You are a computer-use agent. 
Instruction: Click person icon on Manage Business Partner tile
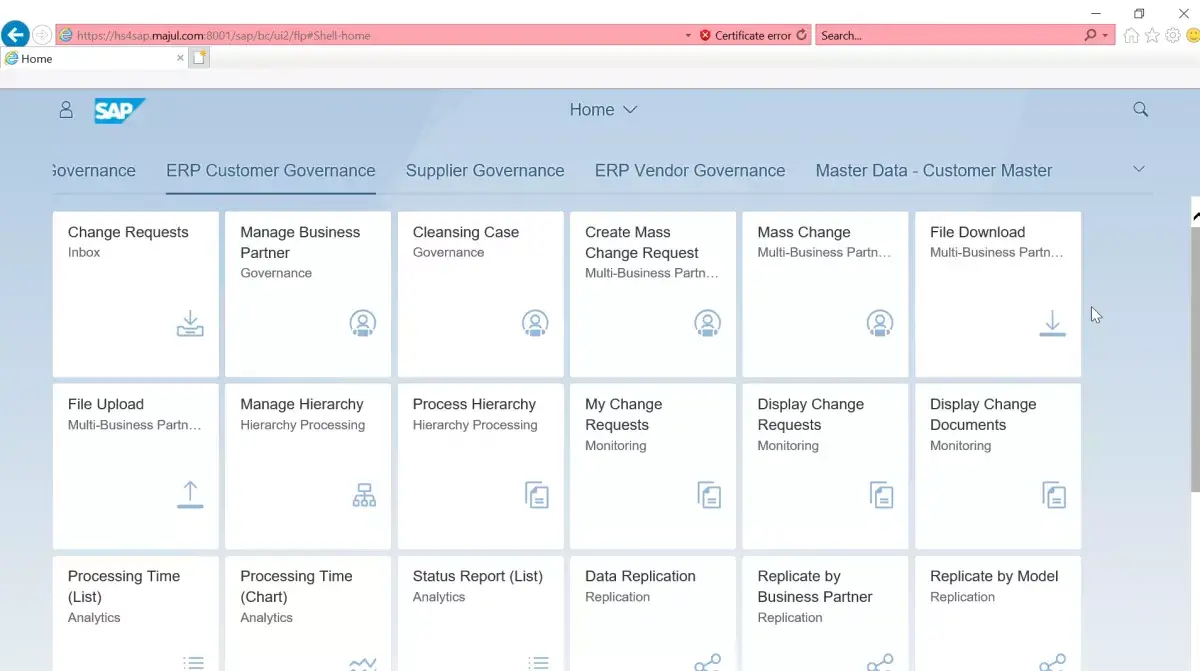coord(363,322)
